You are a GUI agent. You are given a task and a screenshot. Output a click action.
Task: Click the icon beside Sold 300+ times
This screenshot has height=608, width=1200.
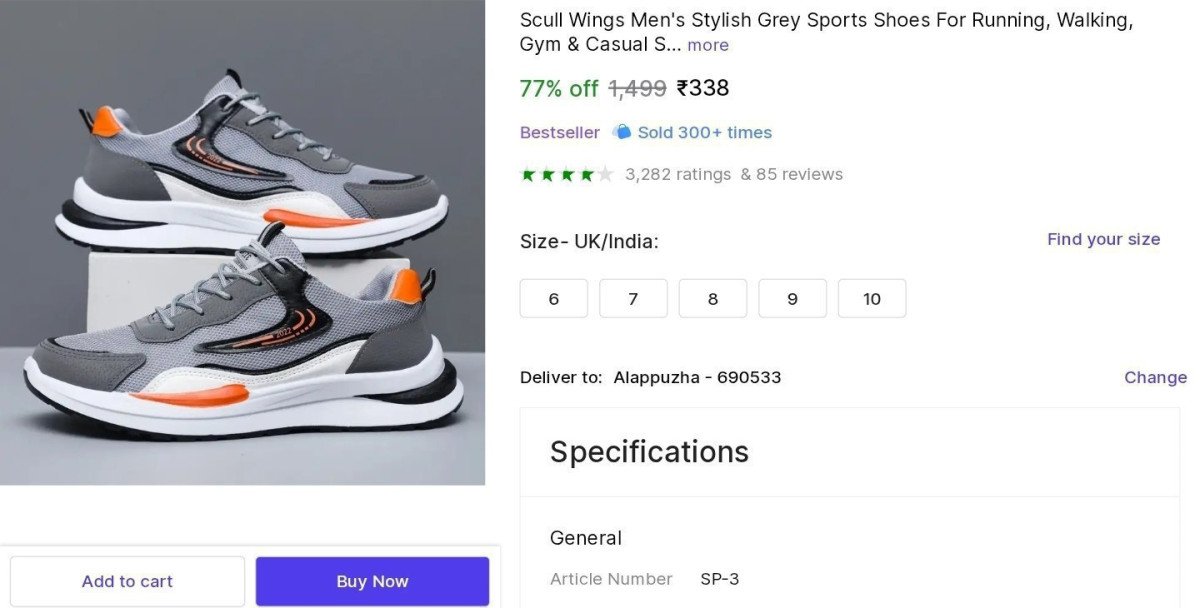[622, 132]
